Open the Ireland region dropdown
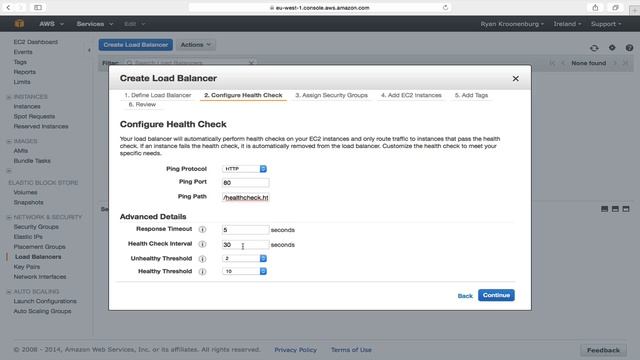The image size is (640, 360). click(x=567, y=24)
